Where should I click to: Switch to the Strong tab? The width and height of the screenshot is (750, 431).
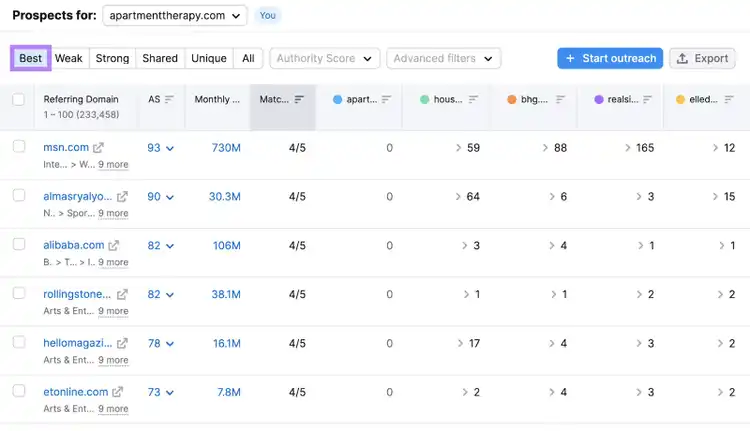pyautogui.click(x=112, y=58)
